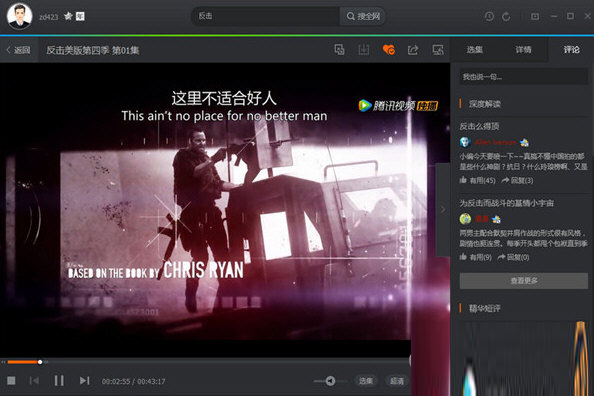Image resolution: width=594 pixels, height=396 pixels.
Task: Open the 超清 quality selector
Action: click(397, 381)
